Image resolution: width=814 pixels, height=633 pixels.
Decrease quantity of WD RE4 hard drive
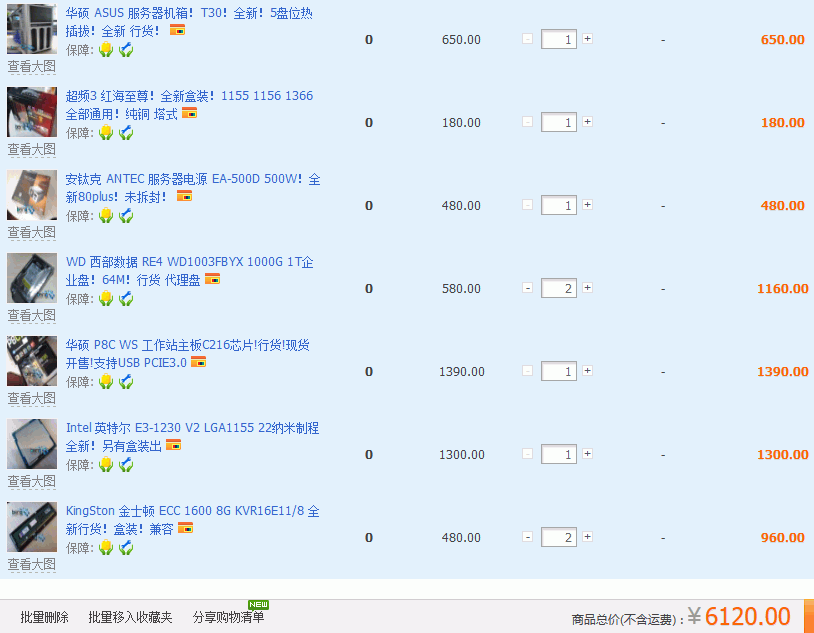527,288
